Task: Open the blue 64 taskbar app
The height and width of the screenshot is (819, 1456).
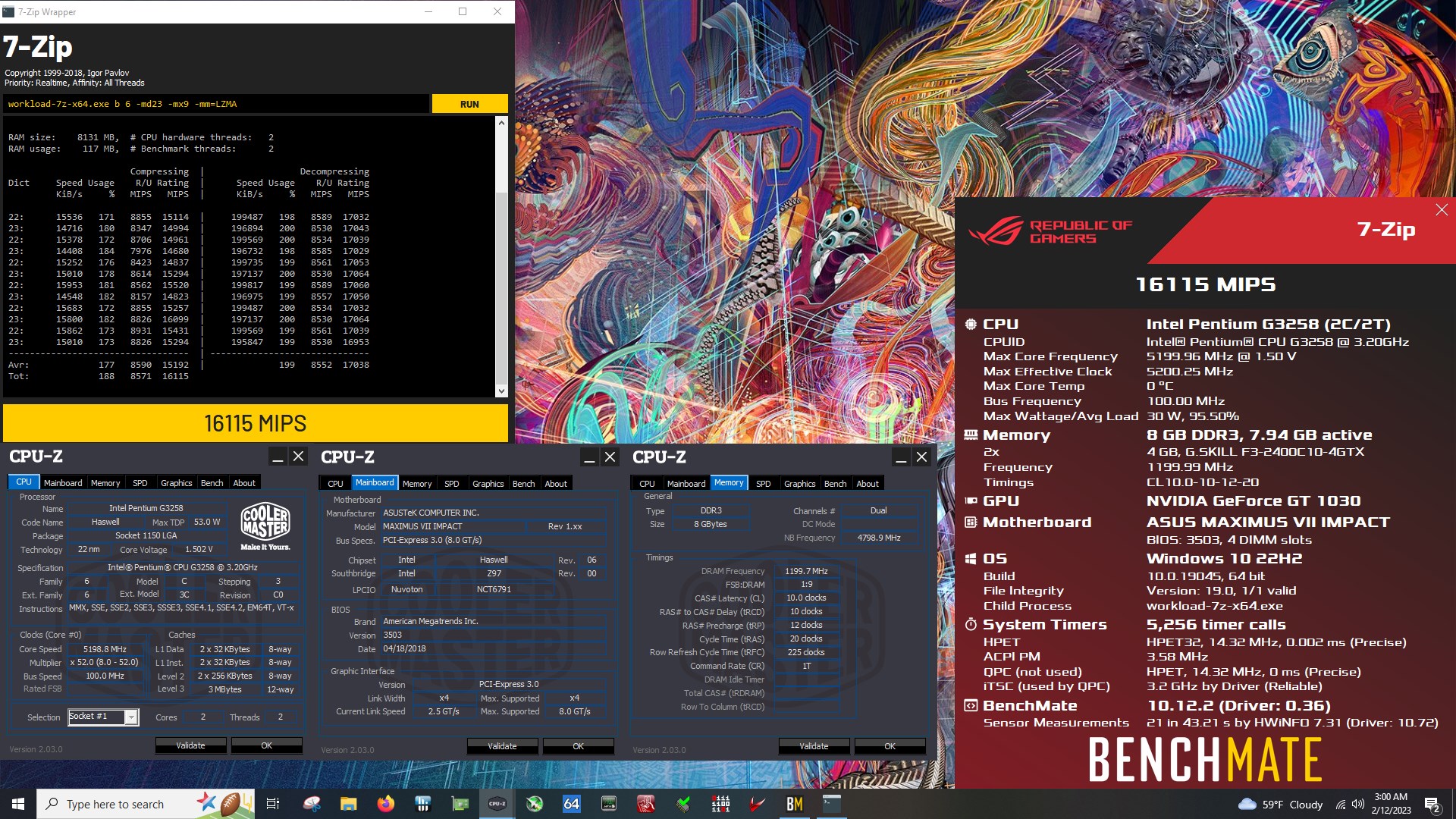Action: coord(571,804)
